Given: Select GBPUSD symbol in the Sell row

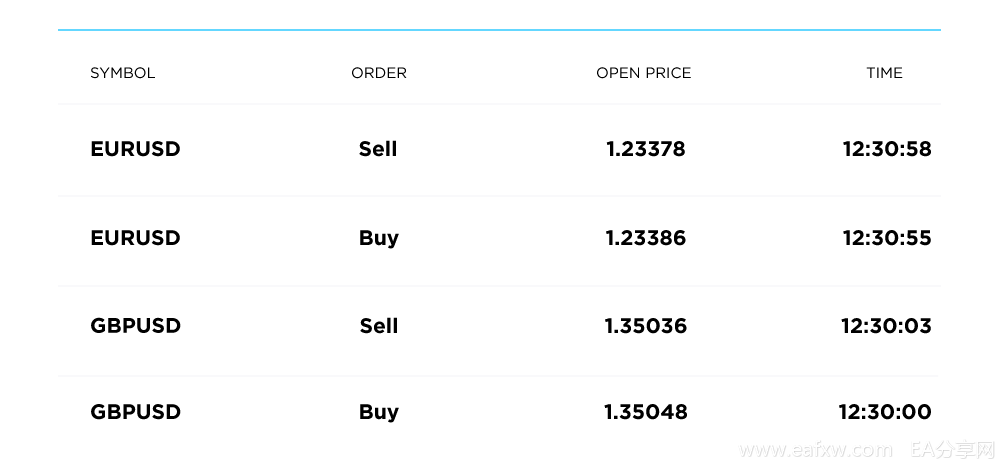Looking at the screenshot, I should (x=135, y=326).
